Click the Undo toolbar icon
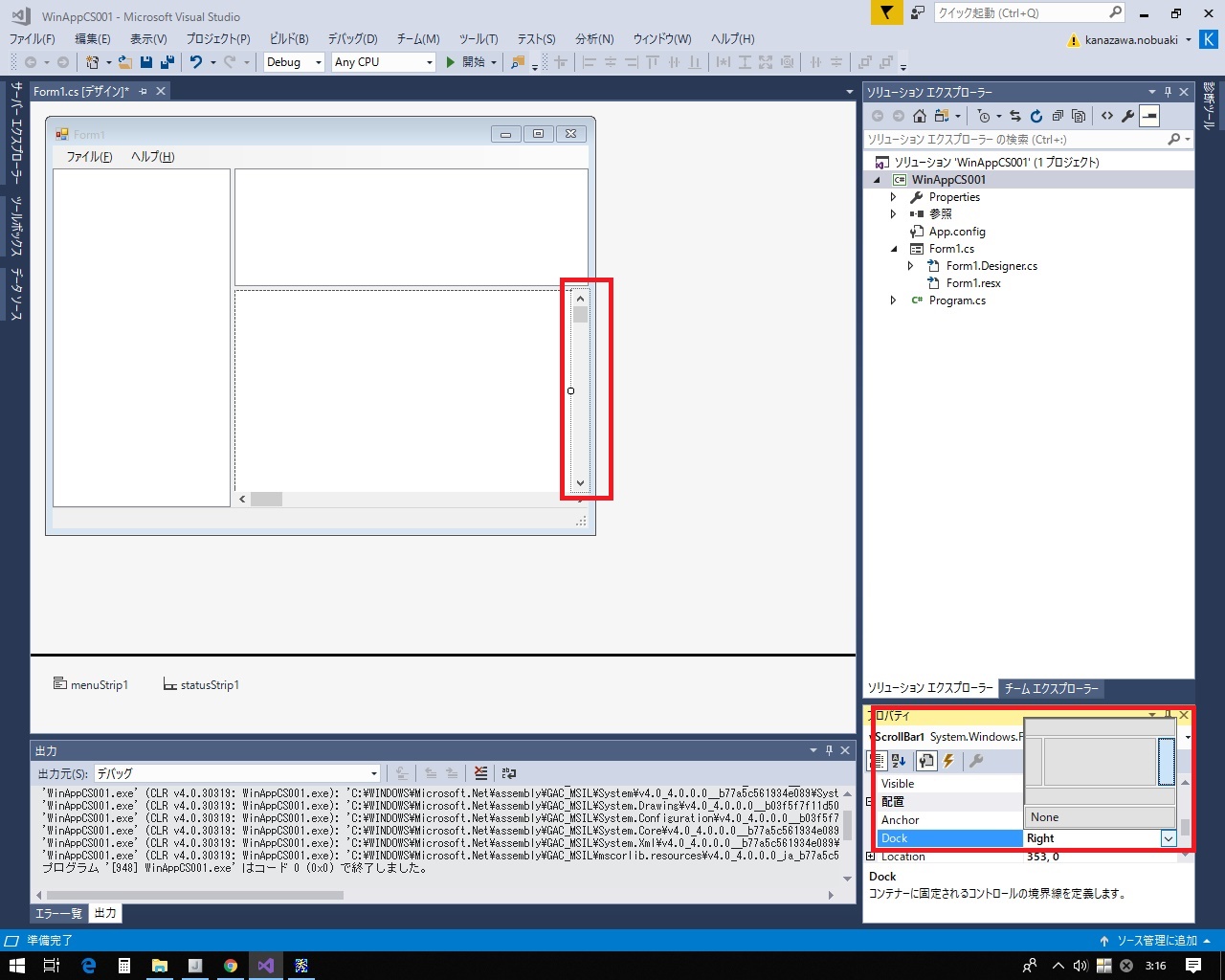The image size is (1225, 980). pyautogui.click(x=196, y=62)
